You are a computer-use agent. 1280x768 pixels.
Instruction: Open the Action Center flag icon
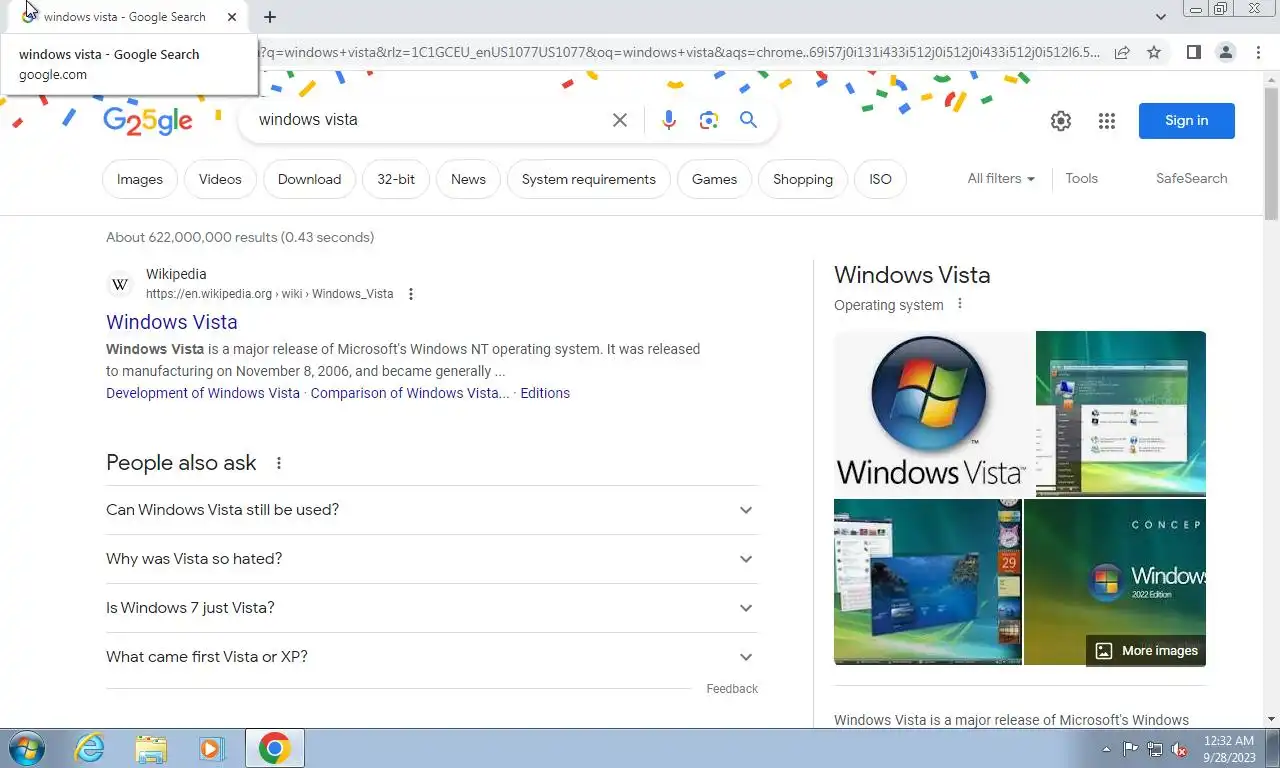pos(1130,749)
